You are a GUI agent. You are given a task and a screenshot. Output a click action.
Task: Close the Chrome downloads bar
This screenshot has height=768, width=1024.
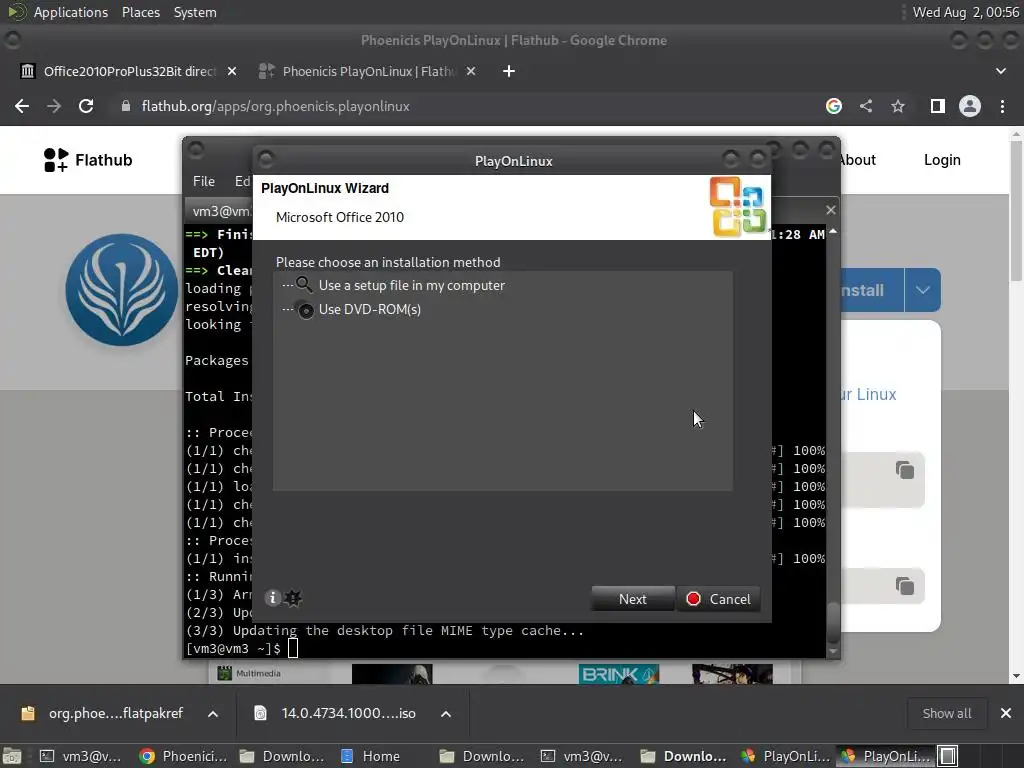(1006, 713)
